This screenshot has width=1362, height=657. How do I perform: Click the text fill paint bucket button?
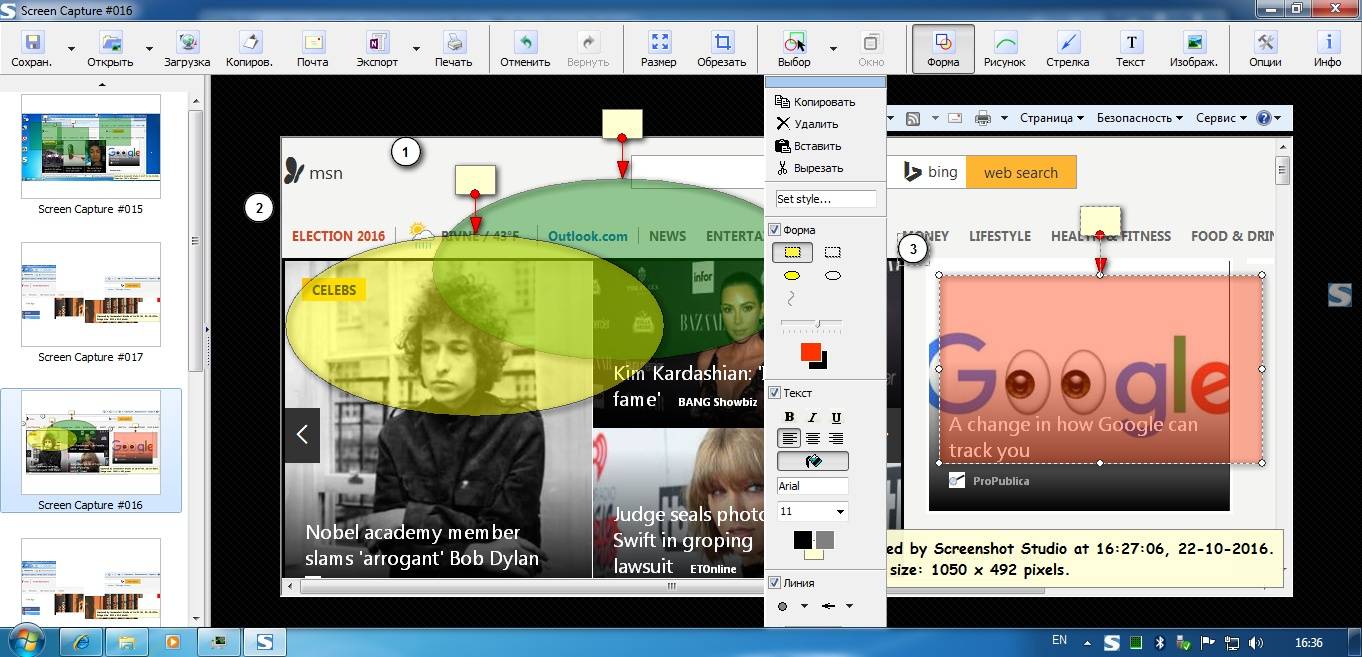[813, 461]
